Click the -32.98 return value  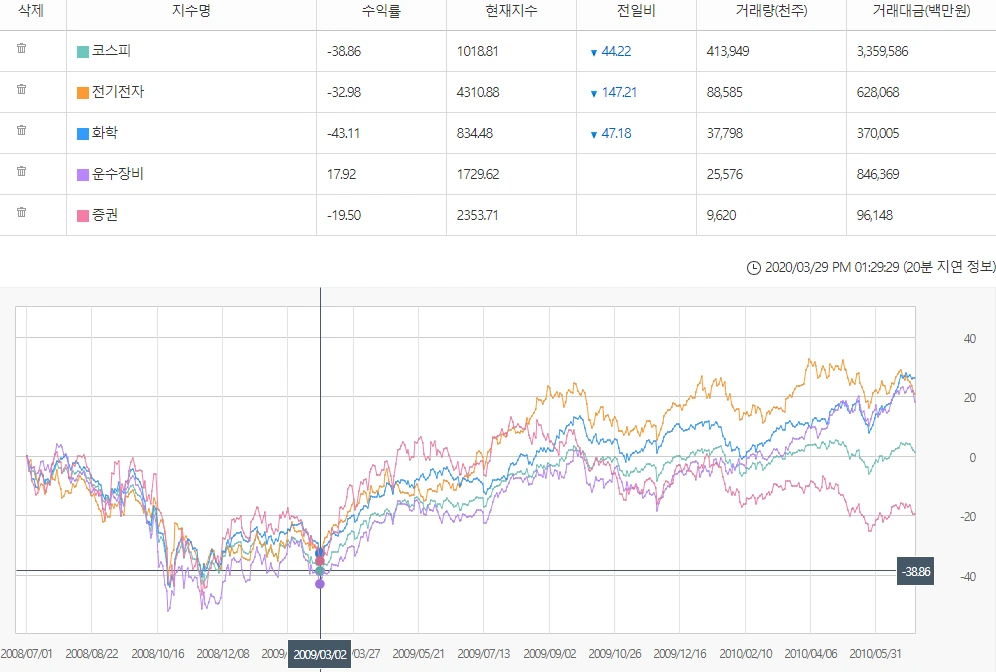344,92
